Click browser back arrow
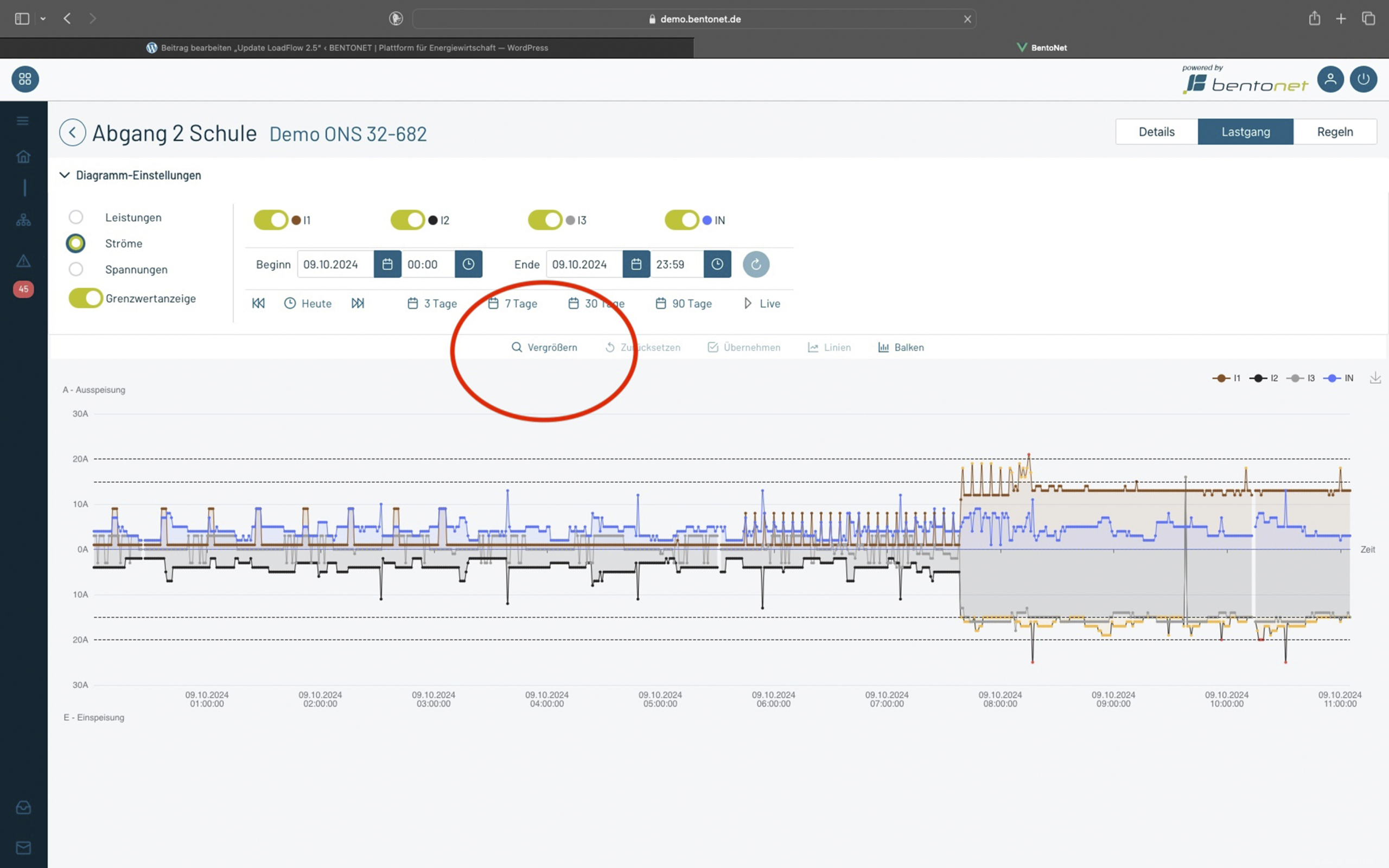 point(67,19)
